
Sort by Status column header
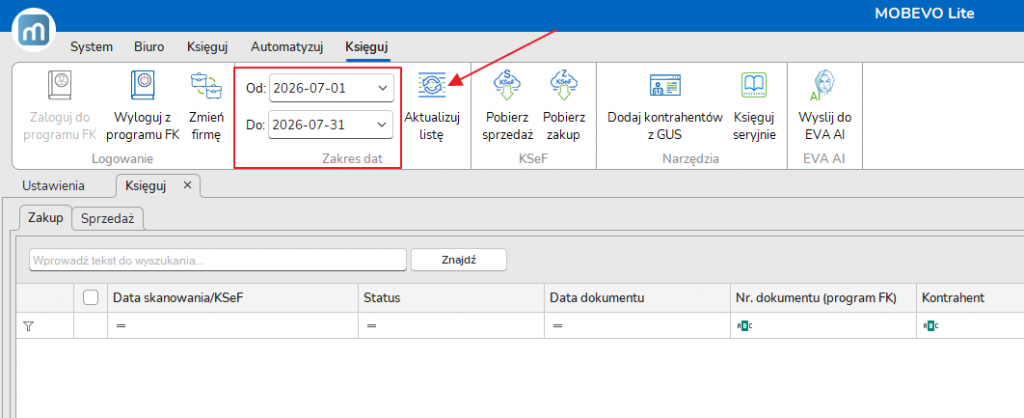click(x=451, y=298)
